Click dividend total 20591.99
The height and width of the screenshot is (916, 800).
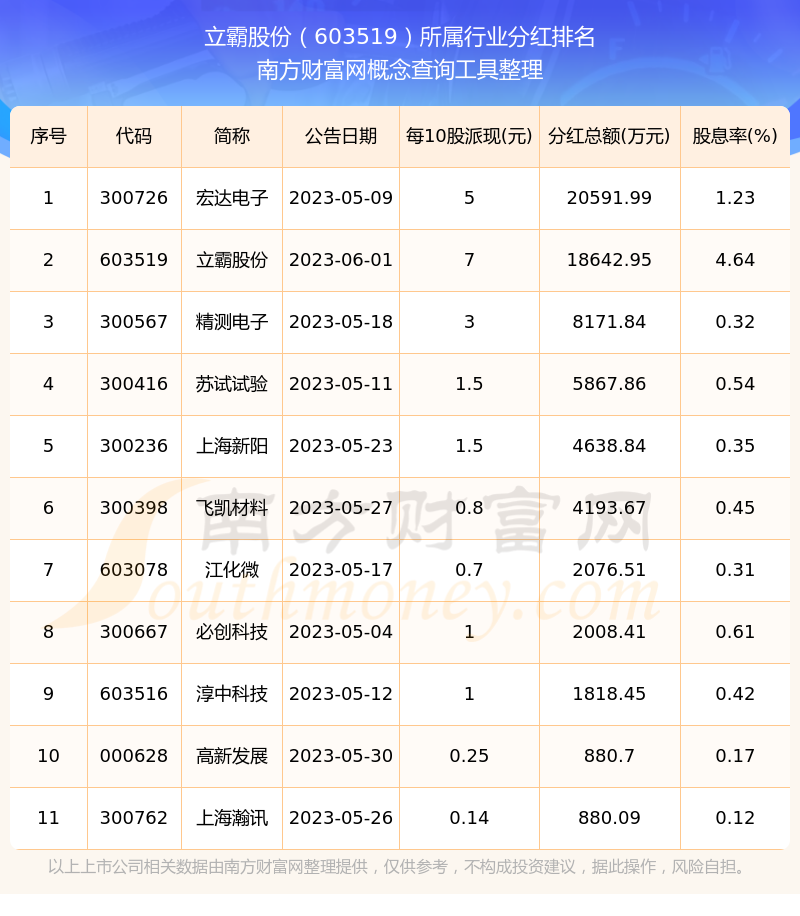click(x=609, y=198)
